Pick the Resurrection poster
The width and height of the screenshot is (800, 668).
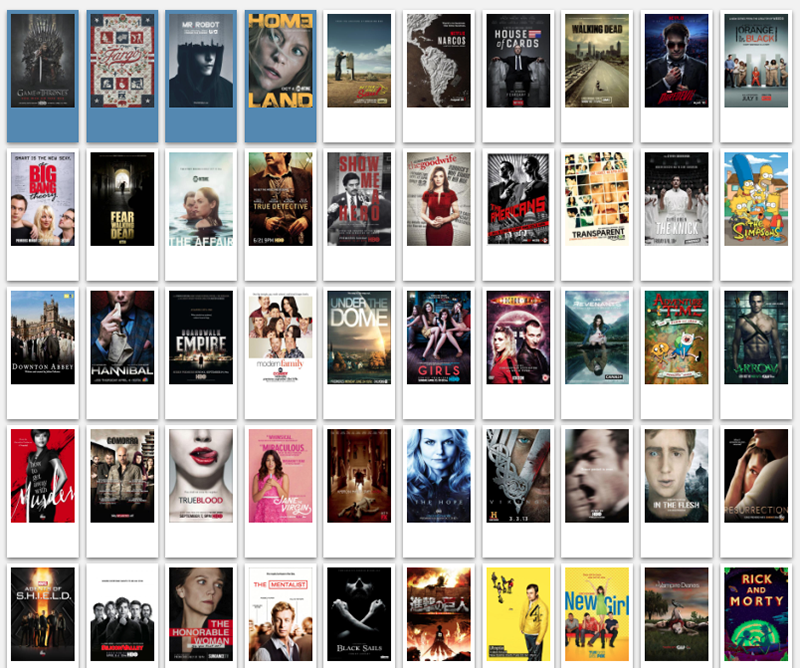click(x=756, y=476)
